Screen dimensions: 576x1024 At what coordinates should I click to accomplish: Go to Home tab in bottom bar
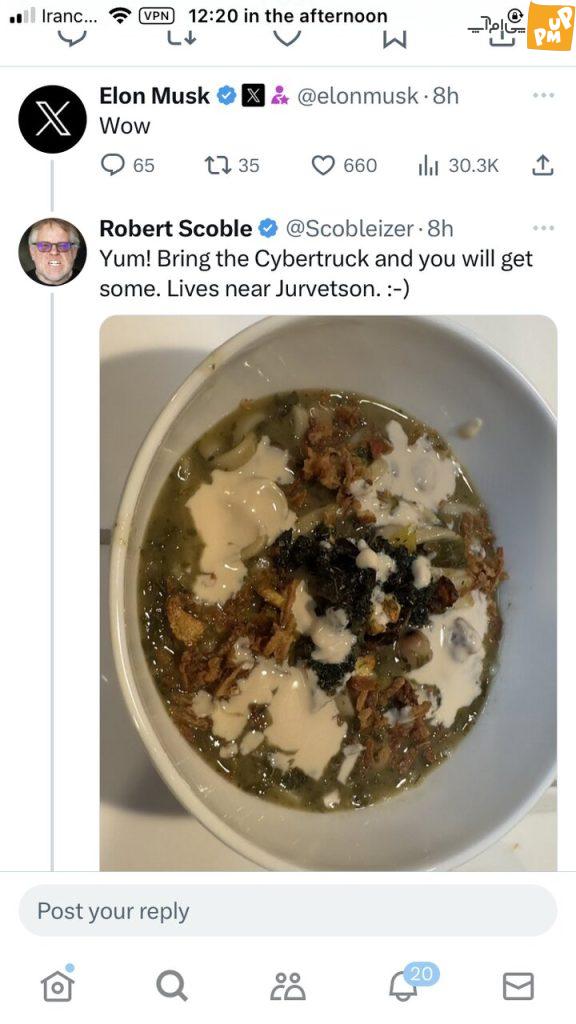(57, 985)
